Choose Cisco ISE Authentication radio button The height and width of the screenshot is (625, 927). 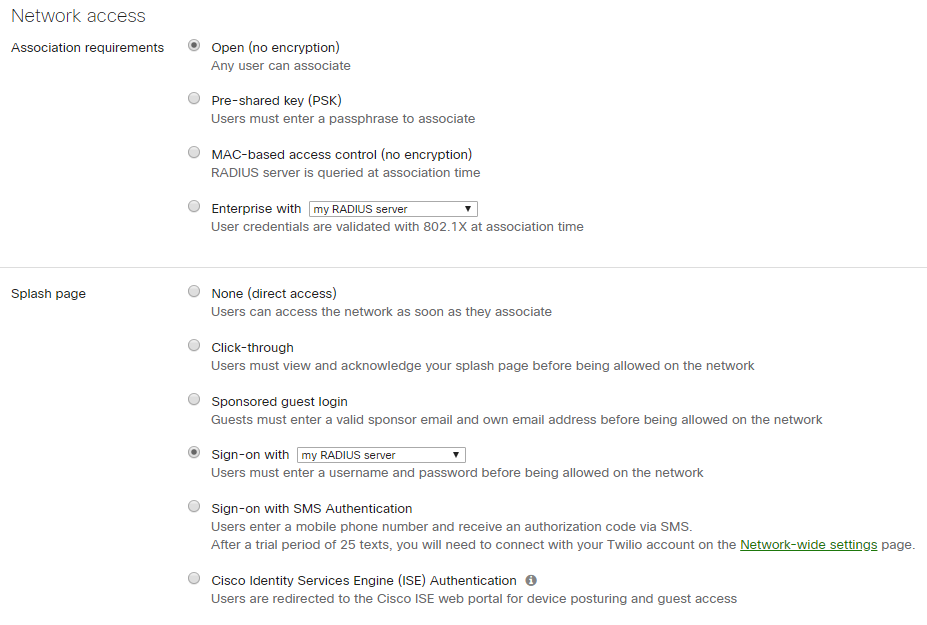coord(194,578)
